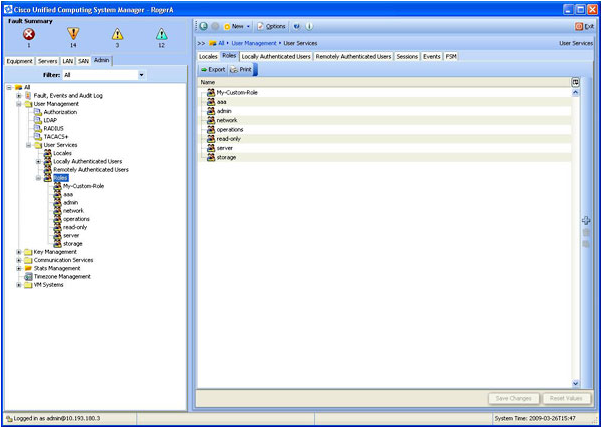Click the Name column header
601x427 pixels.
click(x=384, y=82)
